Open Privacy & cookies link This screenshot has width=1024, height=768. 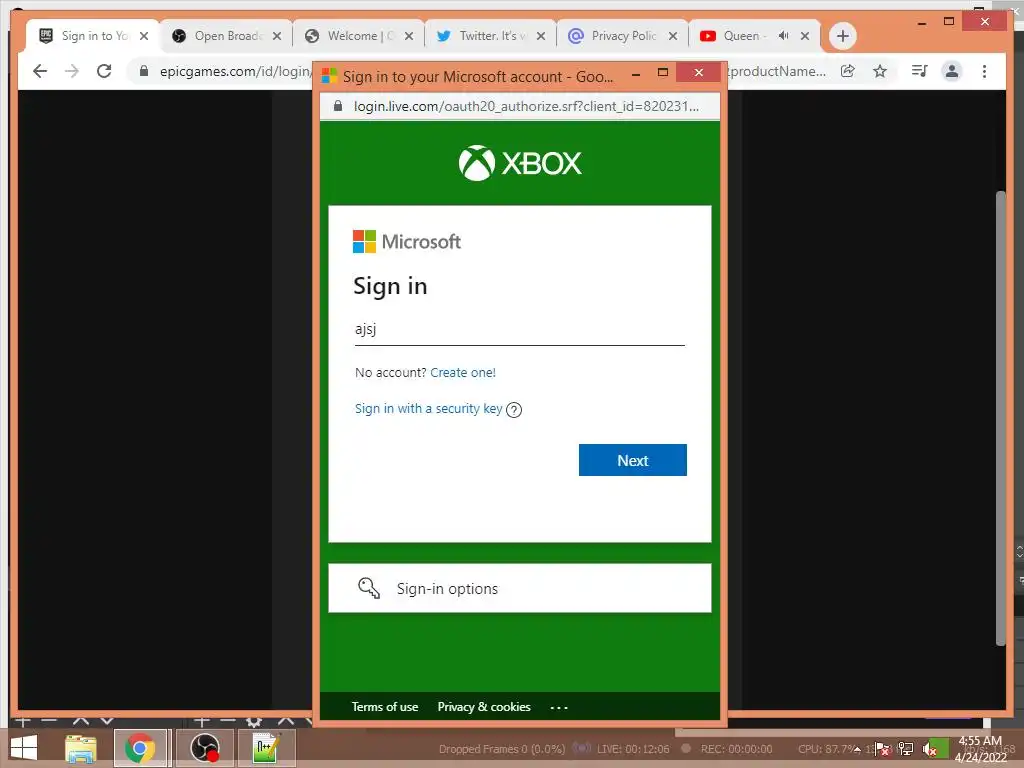pos(484,707)
